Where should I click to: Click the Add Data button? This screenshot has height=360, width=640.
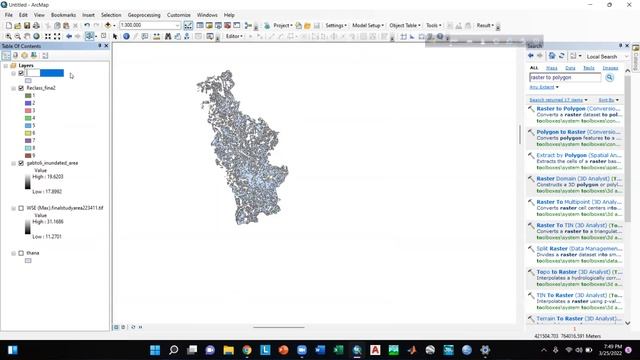coord(108,25)
